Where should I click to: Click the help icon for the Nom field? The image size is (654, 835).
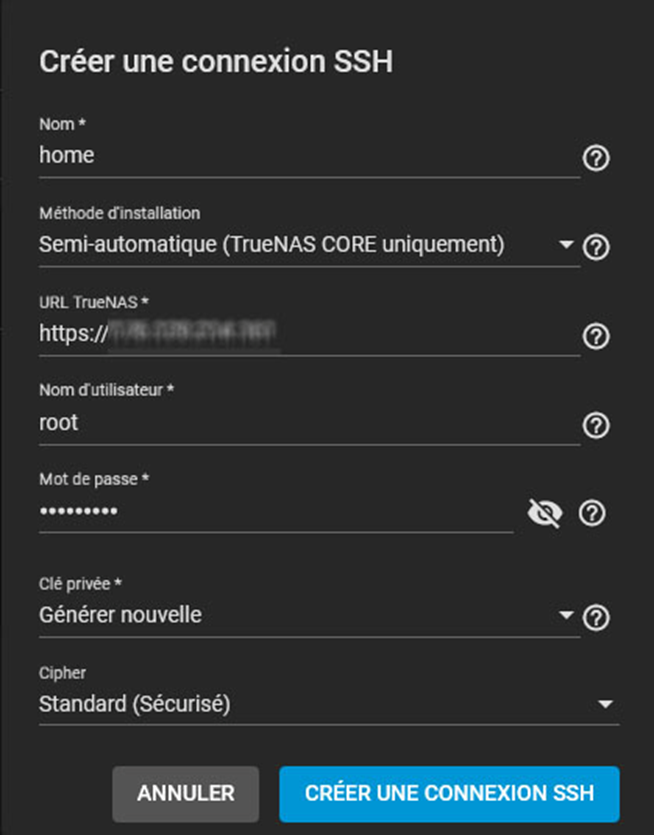596,158
